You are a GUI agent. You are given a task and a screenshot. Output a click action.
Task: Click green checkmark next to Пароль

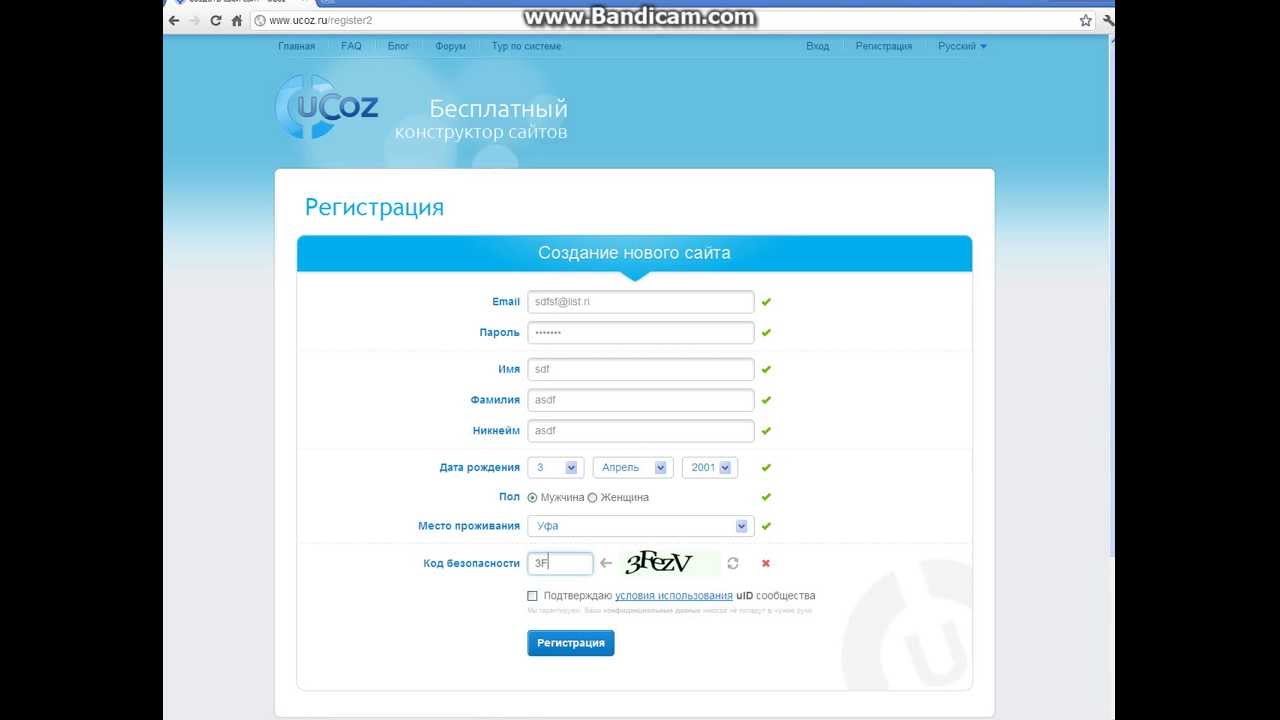(x=766, y=332)
